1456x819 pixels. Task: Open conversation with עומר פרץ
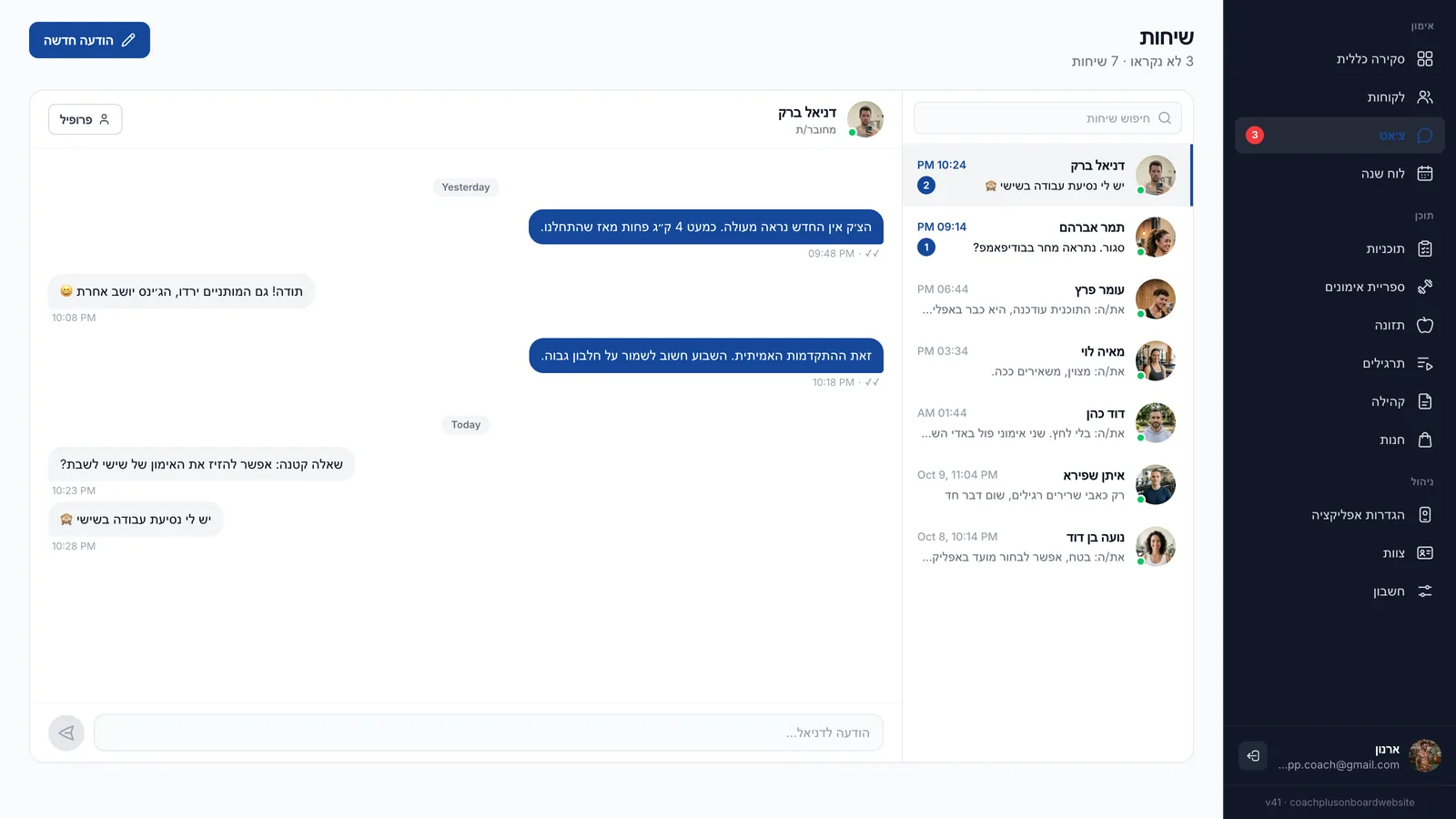[1047, 299]
